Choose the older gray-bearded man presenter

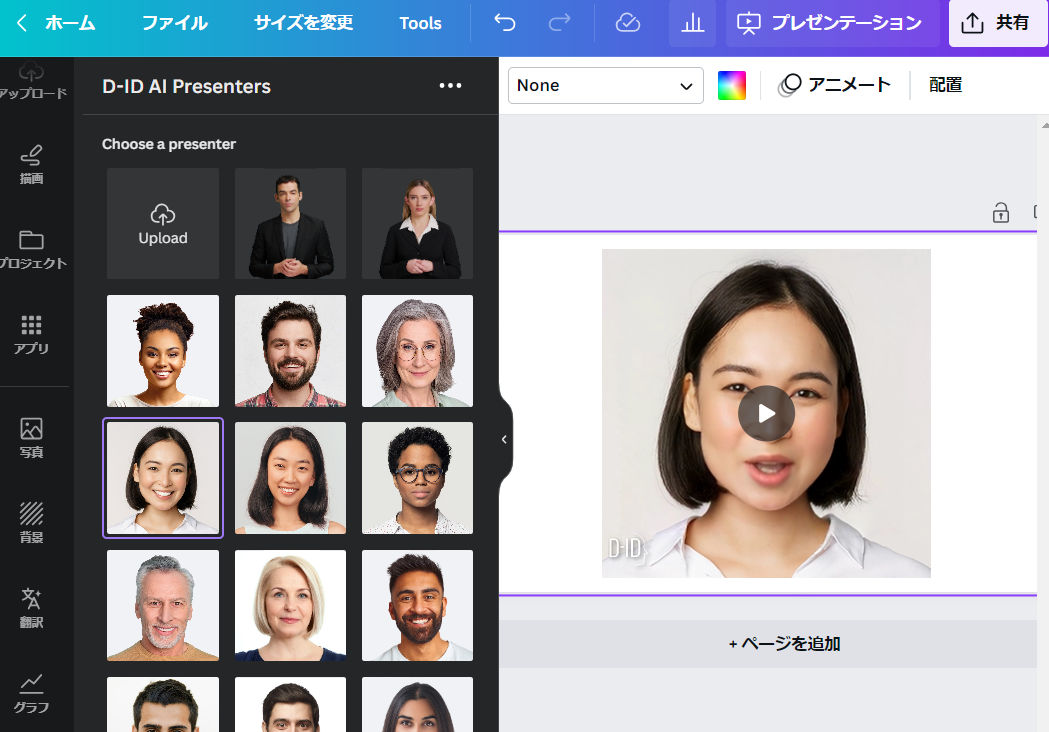[x=163, y=606]
